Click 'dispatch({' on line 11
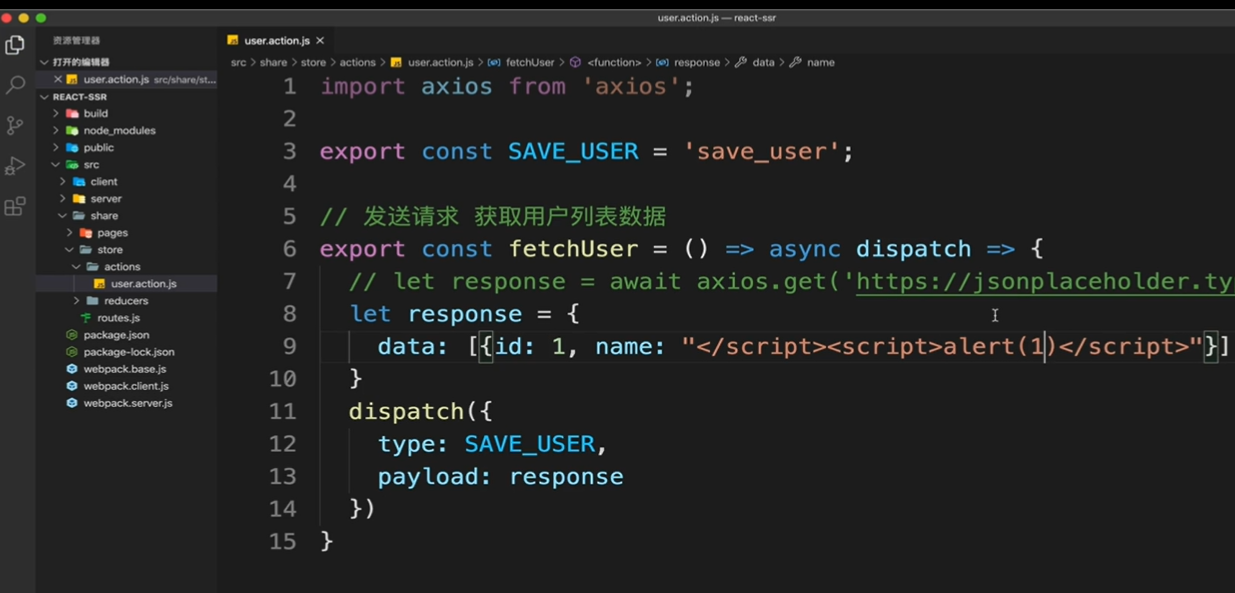This screenshot has height=593, width=1235. tap(421, 411)
